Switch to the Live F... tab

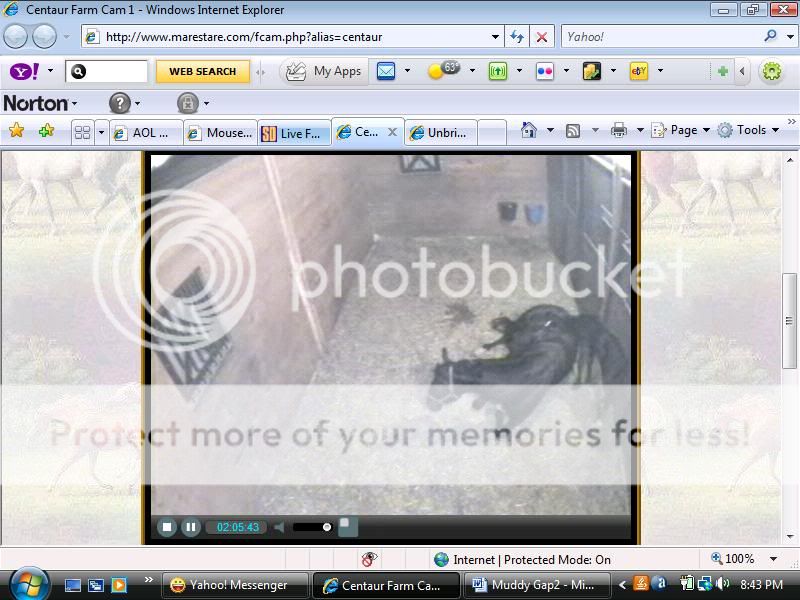pos(294,134)
